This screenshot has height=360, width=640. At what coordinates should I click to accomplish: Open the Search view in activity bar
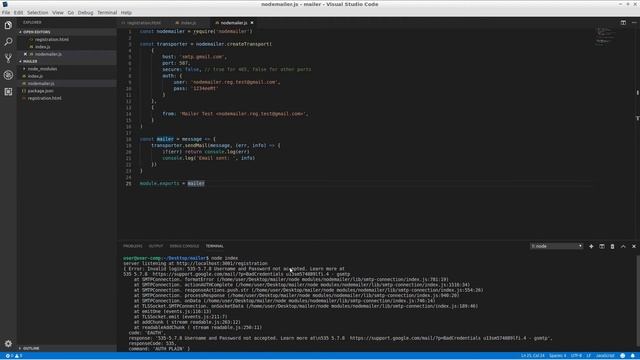click(x=8, y=42)
